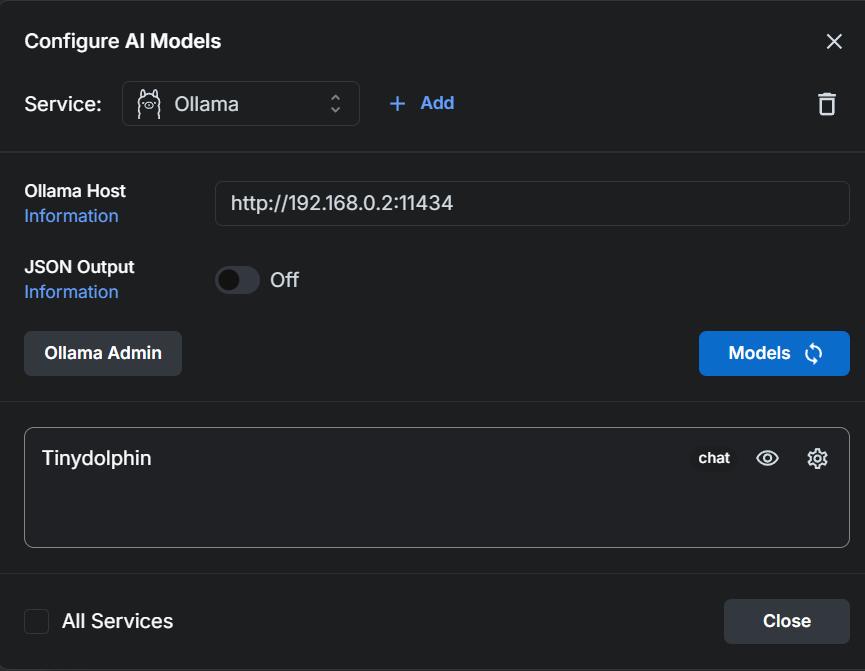
Task: Enable the JSON Output switch
Action: [237, 280]
